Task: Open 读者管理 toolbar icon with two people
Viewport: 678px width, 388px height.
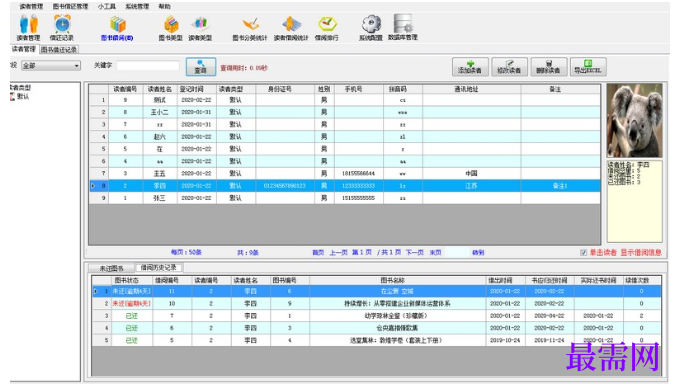Action: (x=29, y=27)
